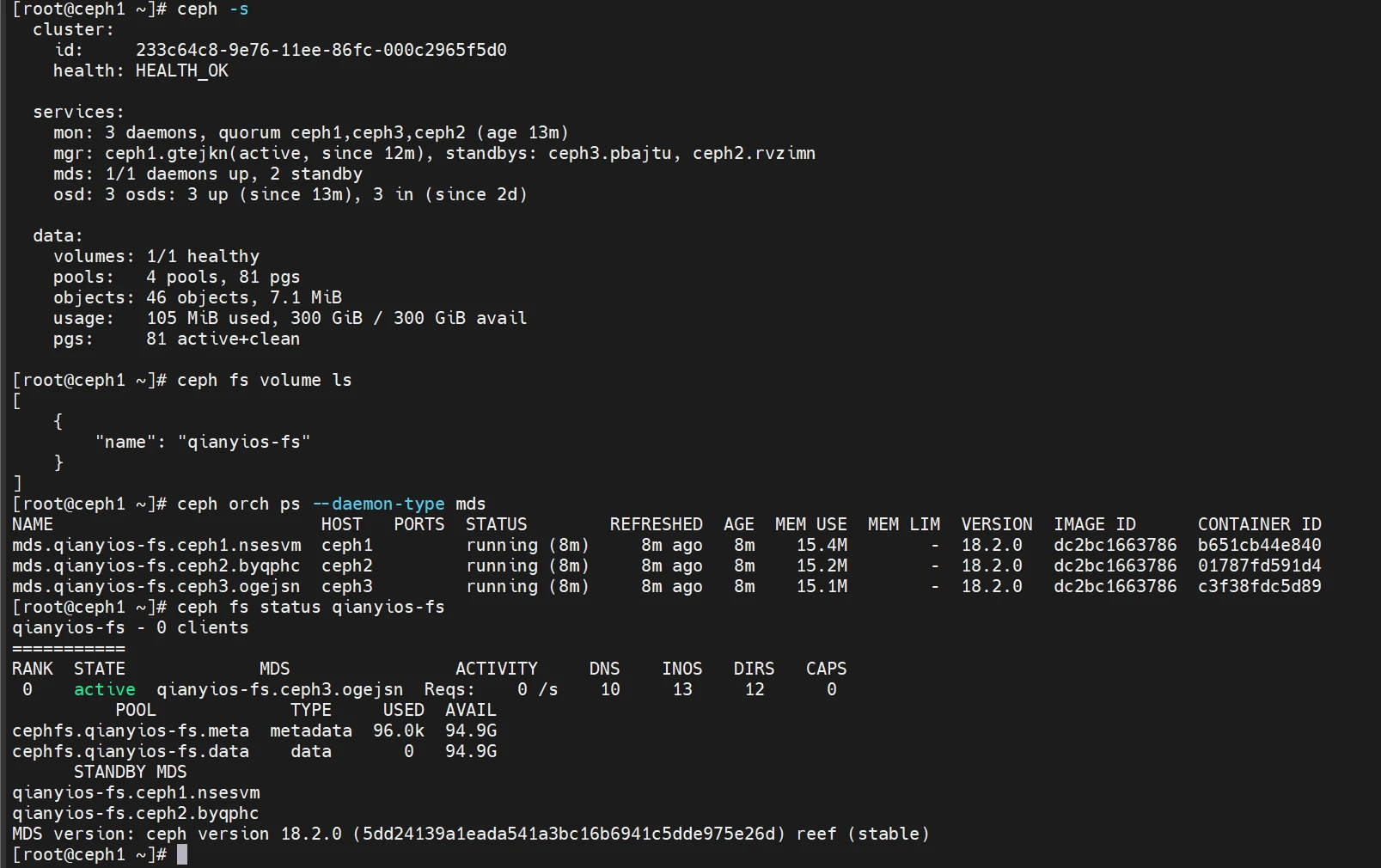Click the STANDBY MDS heading
The width and height of the screenshot is (1381, 868).
[130, 772]
